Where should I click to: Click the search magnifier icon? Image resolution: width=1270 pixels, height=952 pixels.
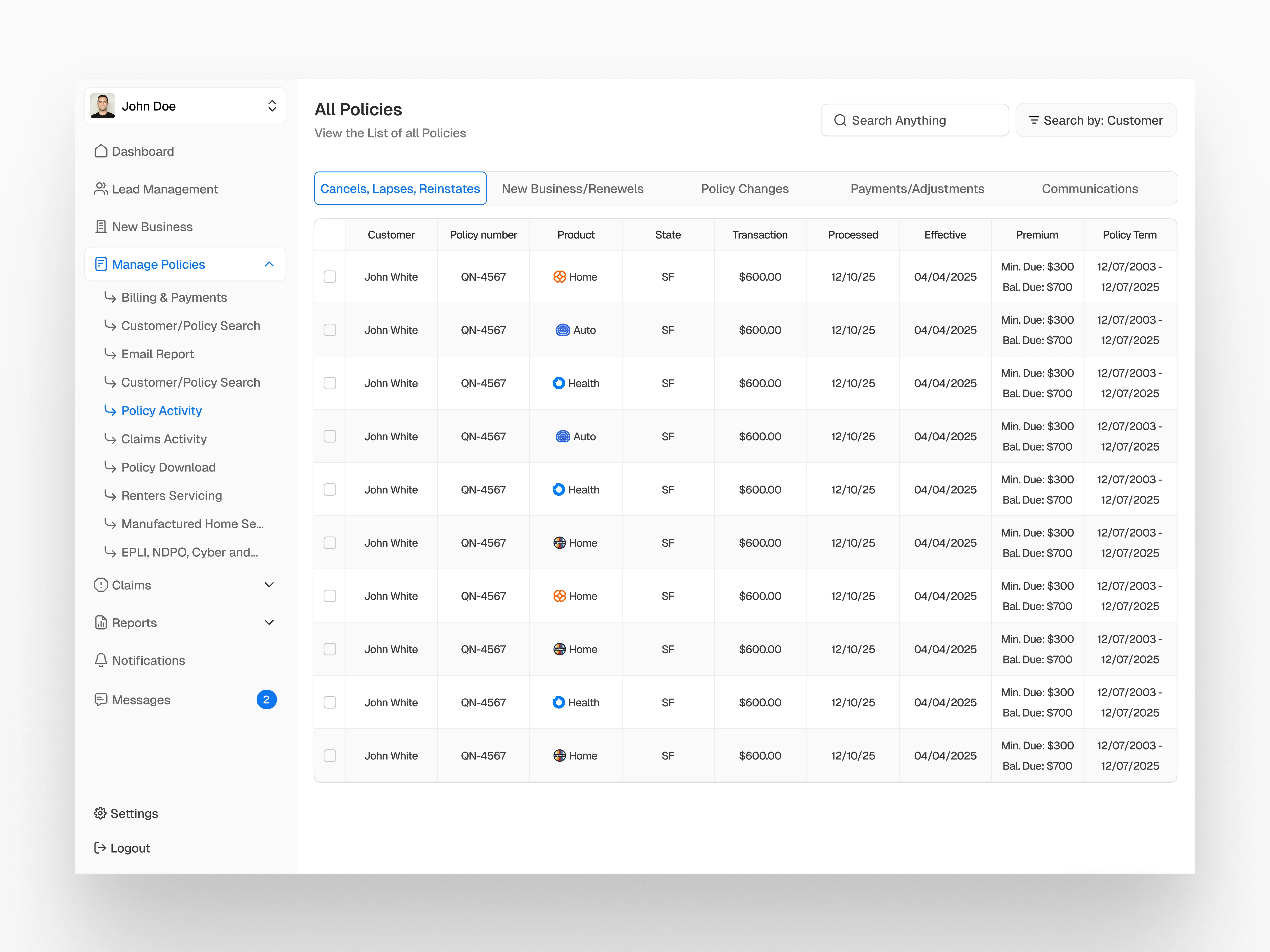click(x=840, y=120)
